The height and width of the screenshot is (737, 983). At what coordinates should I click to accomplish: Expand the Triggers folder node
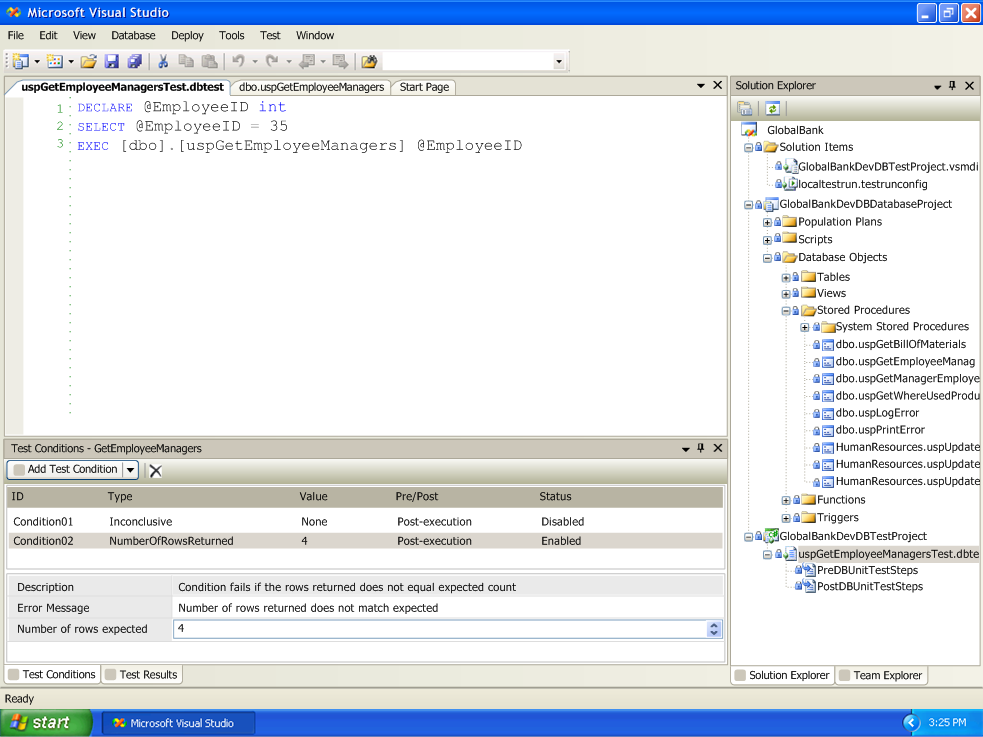[x=786, y=518]
